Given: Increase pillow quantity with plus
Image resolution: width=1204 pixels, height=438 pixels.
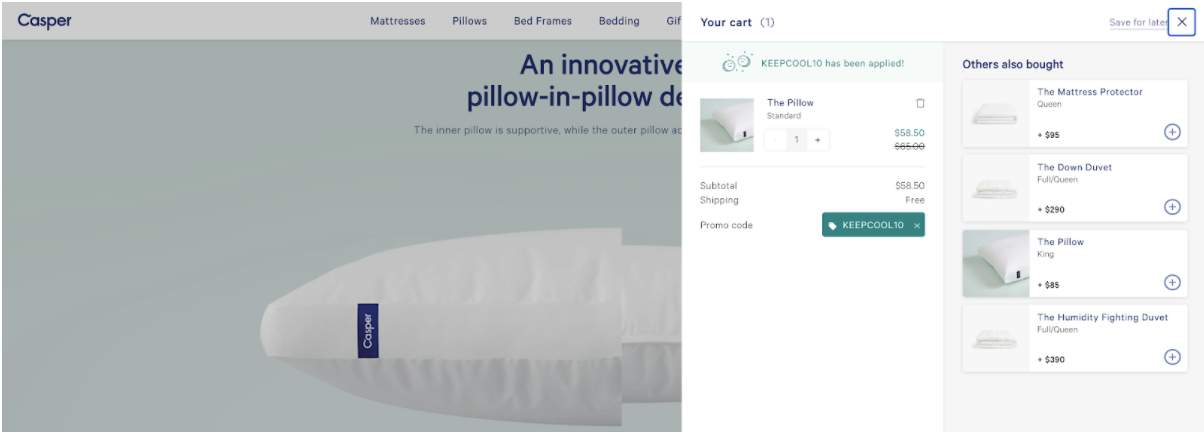Looking at the screenshot, I should point(817,140).
